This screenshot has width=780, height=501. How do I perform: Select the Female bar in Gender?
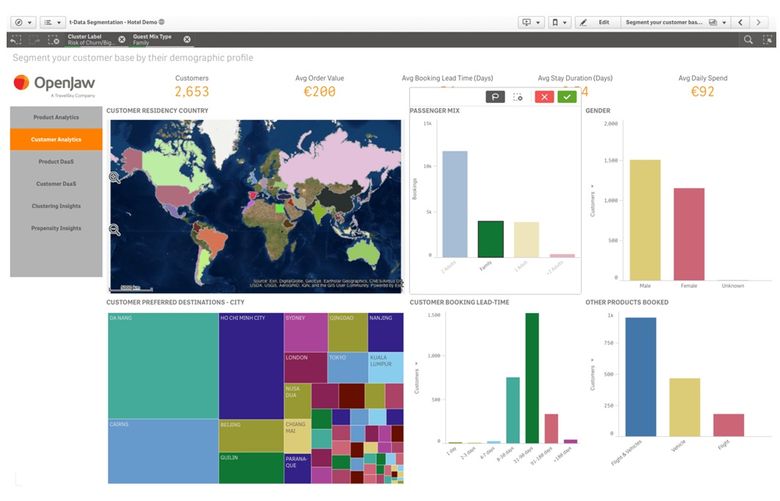click(689, 234)
